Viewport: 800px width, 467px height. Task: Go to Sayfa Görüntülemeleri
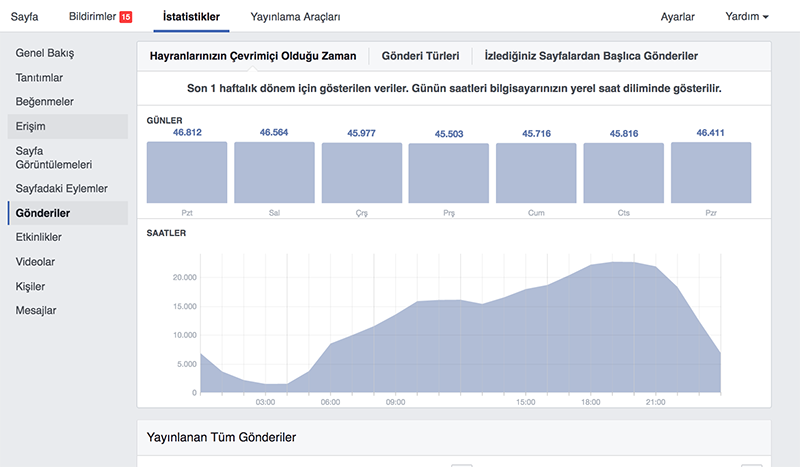coord(54,158)
